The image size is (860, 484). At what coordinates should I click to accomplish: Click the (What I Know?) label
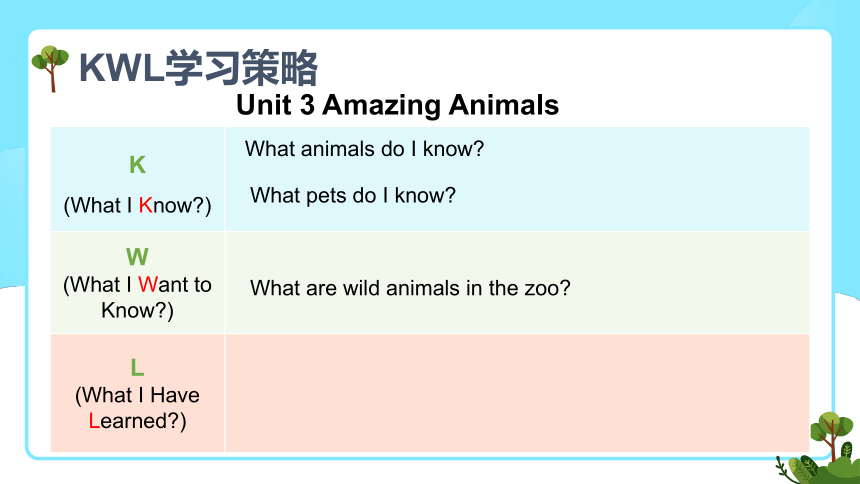tap(137, 205)
